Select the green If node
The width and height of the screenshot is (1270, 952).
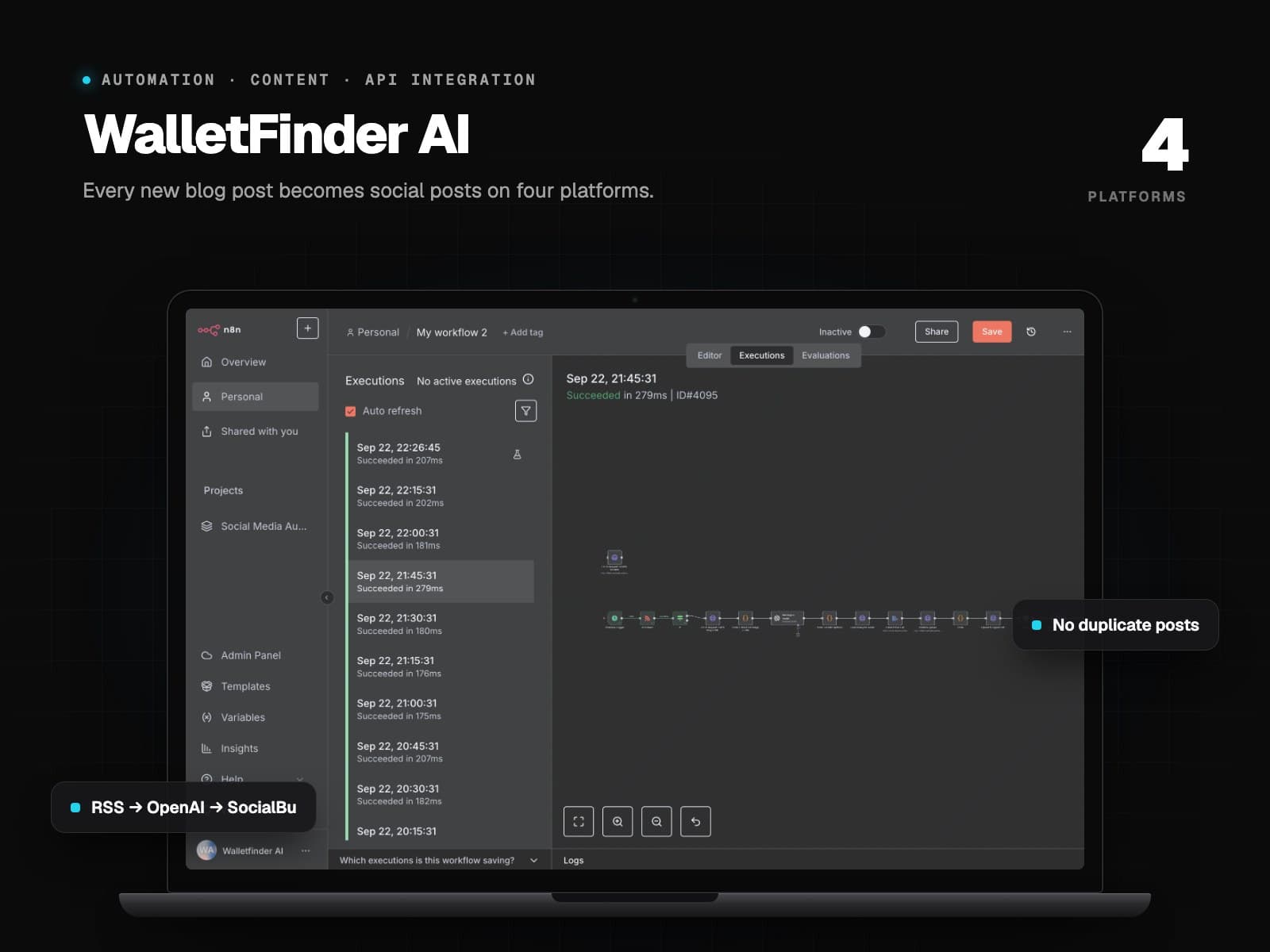(x=679, y=618)
